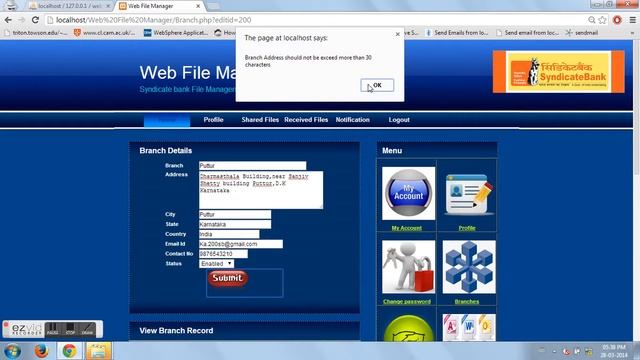Click the Email Id input field
The image size is (640, 360).
tap(241, 244)
